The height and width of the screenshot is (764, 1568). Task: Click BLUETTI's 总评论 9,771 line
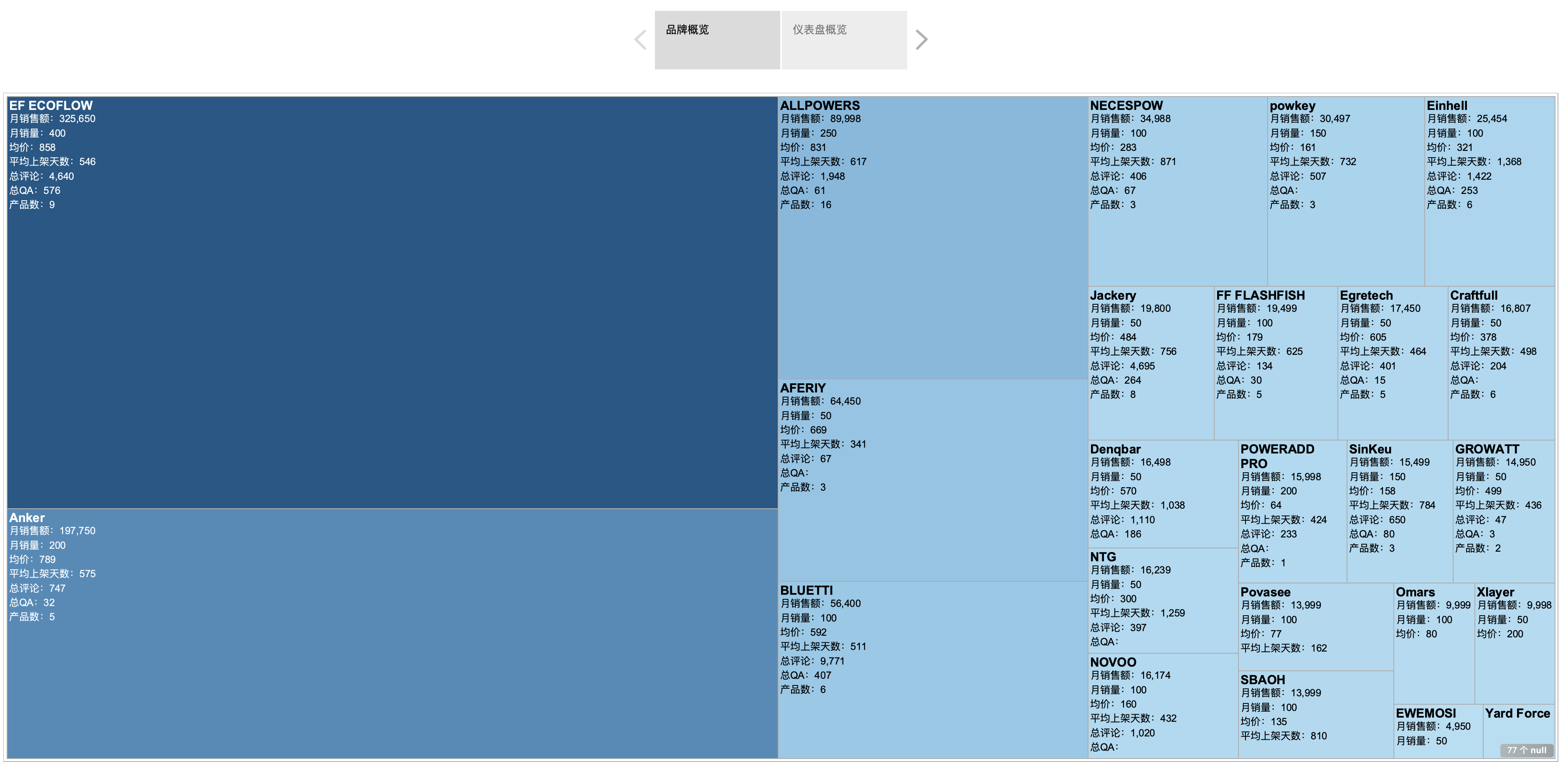(x=812, y=662)
